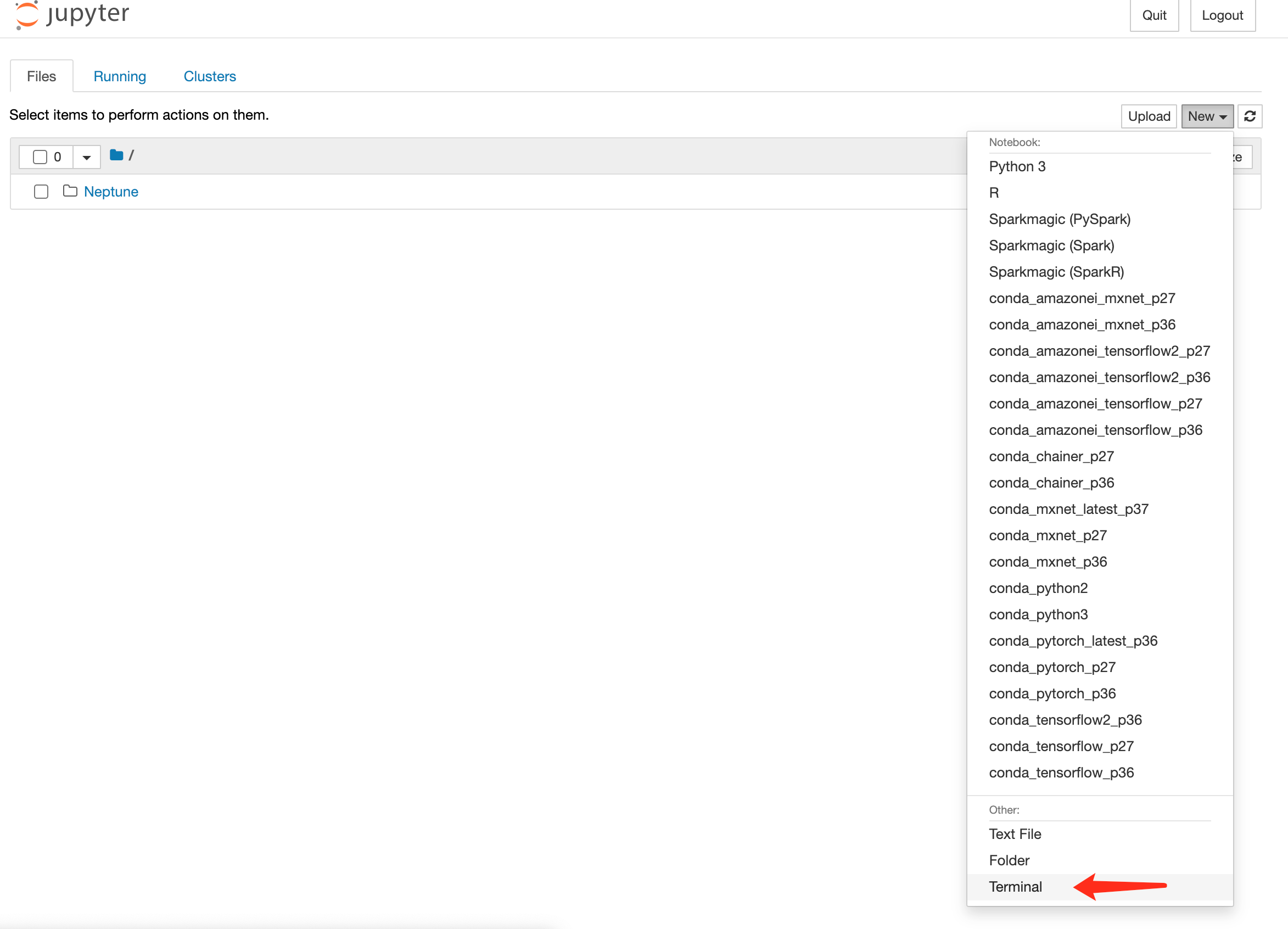Click the Quit button
Viewport: 1288px width, 929px height.
1153,15
